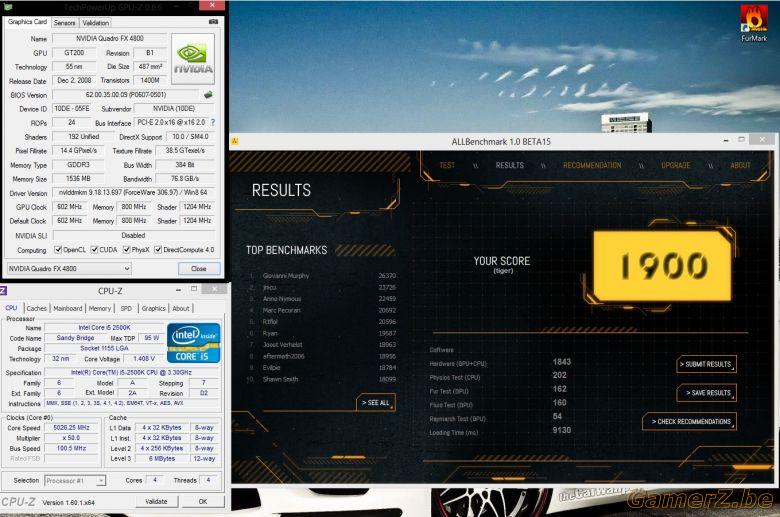The image size is (780, 517).
Task: Open the CPU-Z Mainboard tab
Action: 68,309
